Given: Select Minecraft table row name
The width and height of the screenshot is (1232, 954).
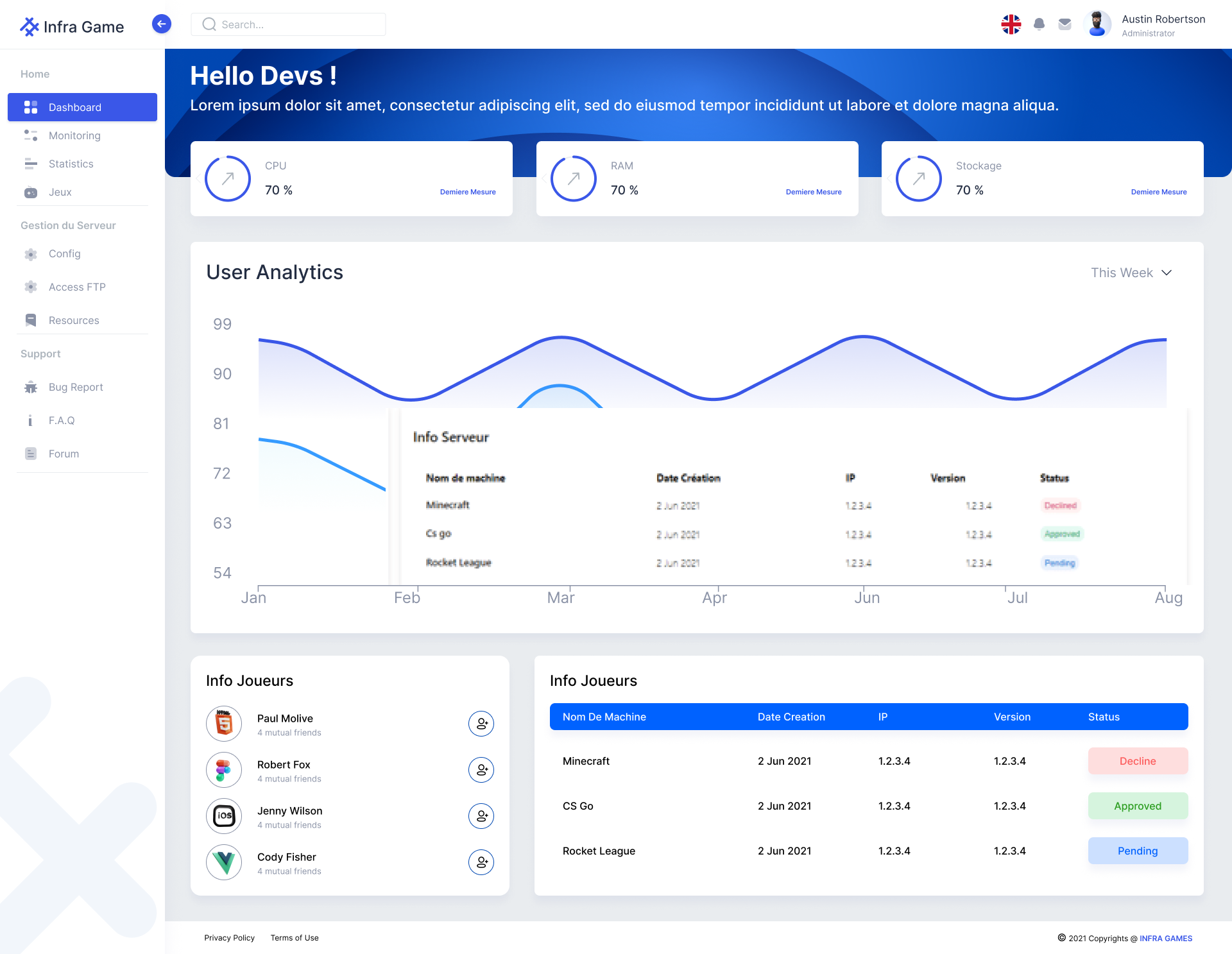Looking at the screenshot, I should tap(586, 761).
